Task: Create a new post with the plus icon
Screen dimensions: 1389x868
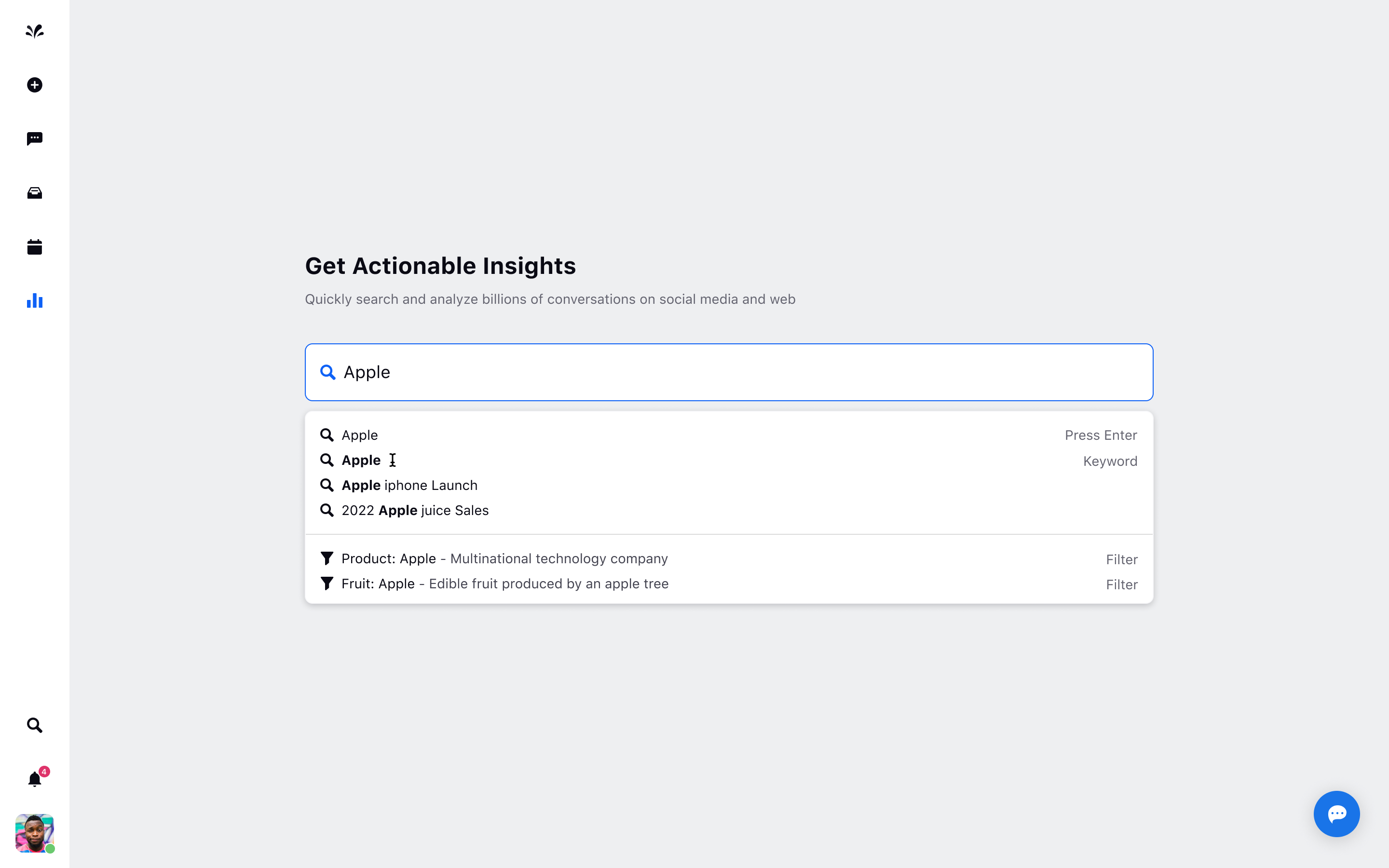Action: click(34, 84)
